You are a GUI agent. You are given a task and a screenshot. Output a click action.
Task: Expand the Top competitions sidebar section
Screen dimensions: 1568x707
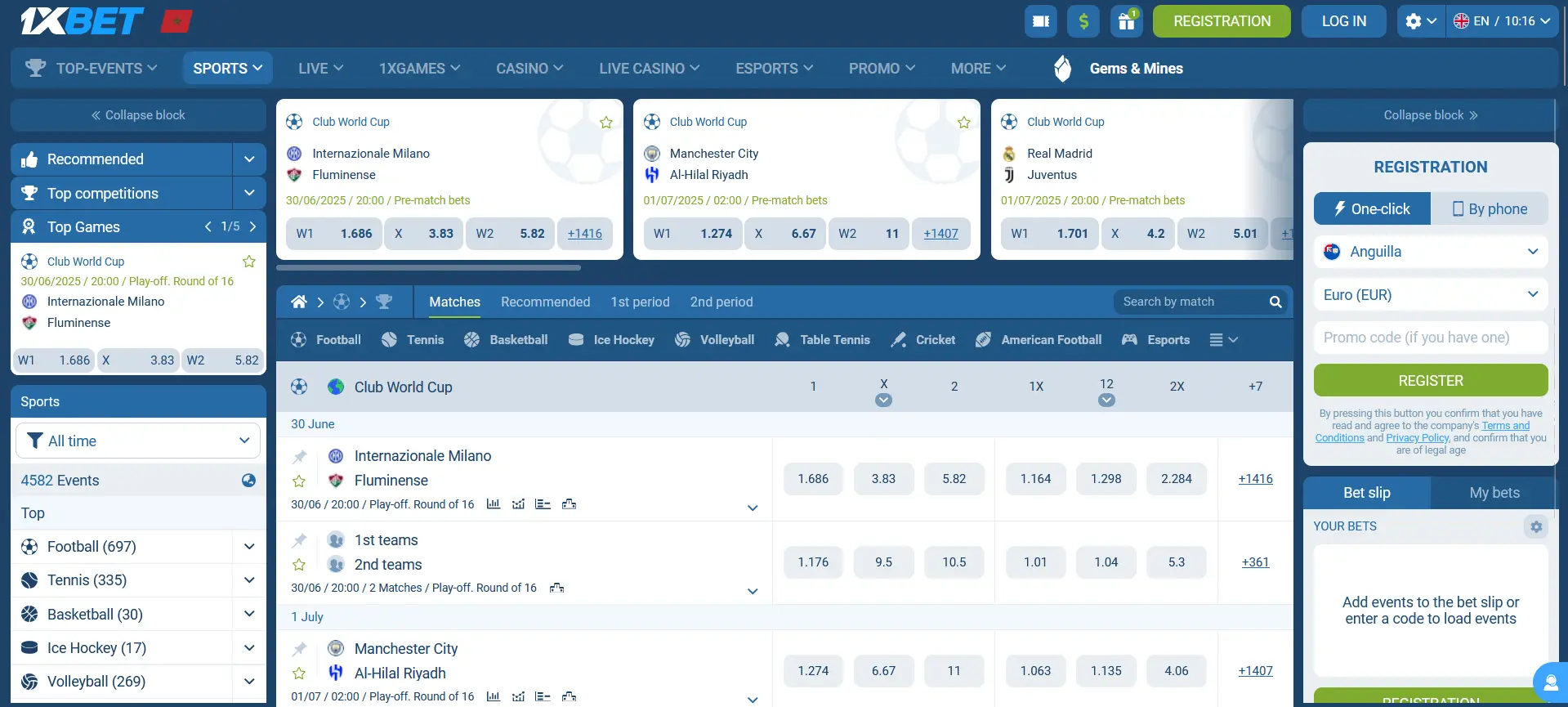click(249, 193)
